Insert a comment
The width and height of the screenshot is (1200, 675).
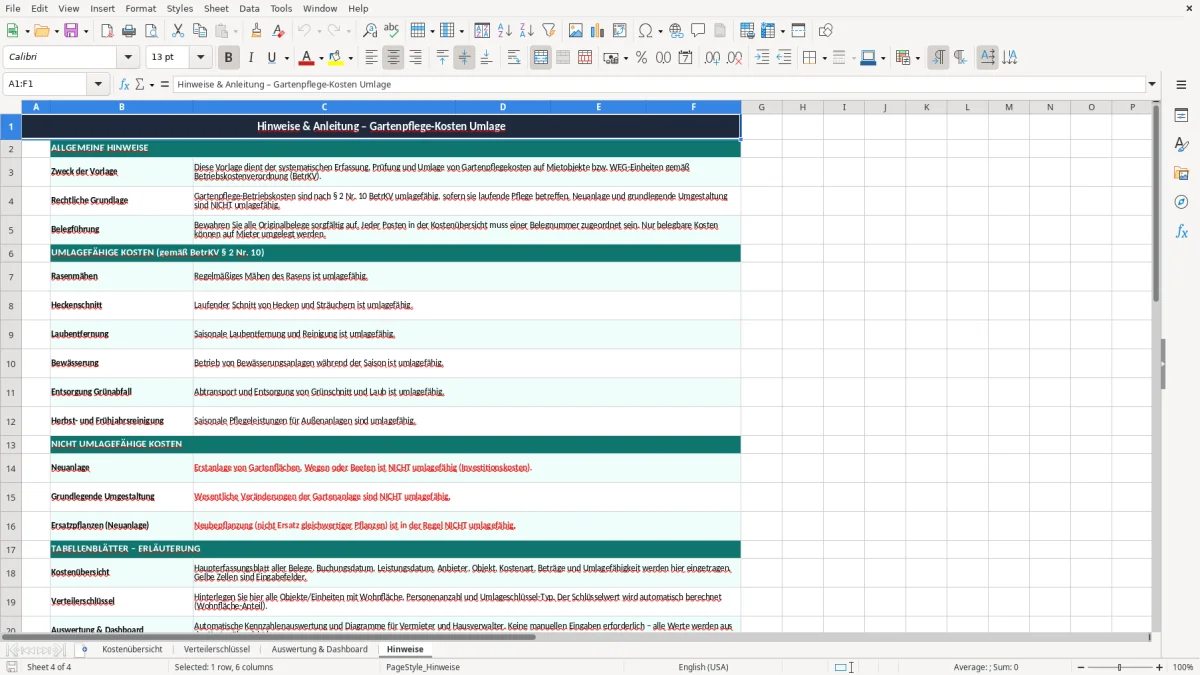click(699, 31)
